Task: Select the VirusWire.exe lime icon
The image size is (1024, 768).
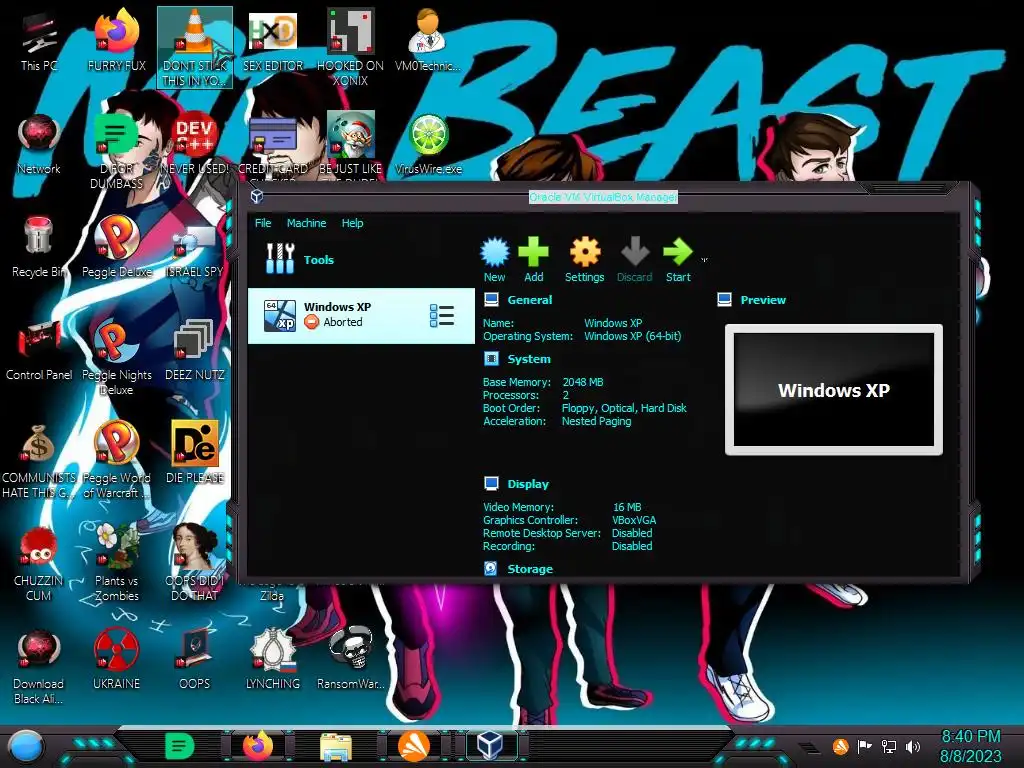Action: coord(428,144)
